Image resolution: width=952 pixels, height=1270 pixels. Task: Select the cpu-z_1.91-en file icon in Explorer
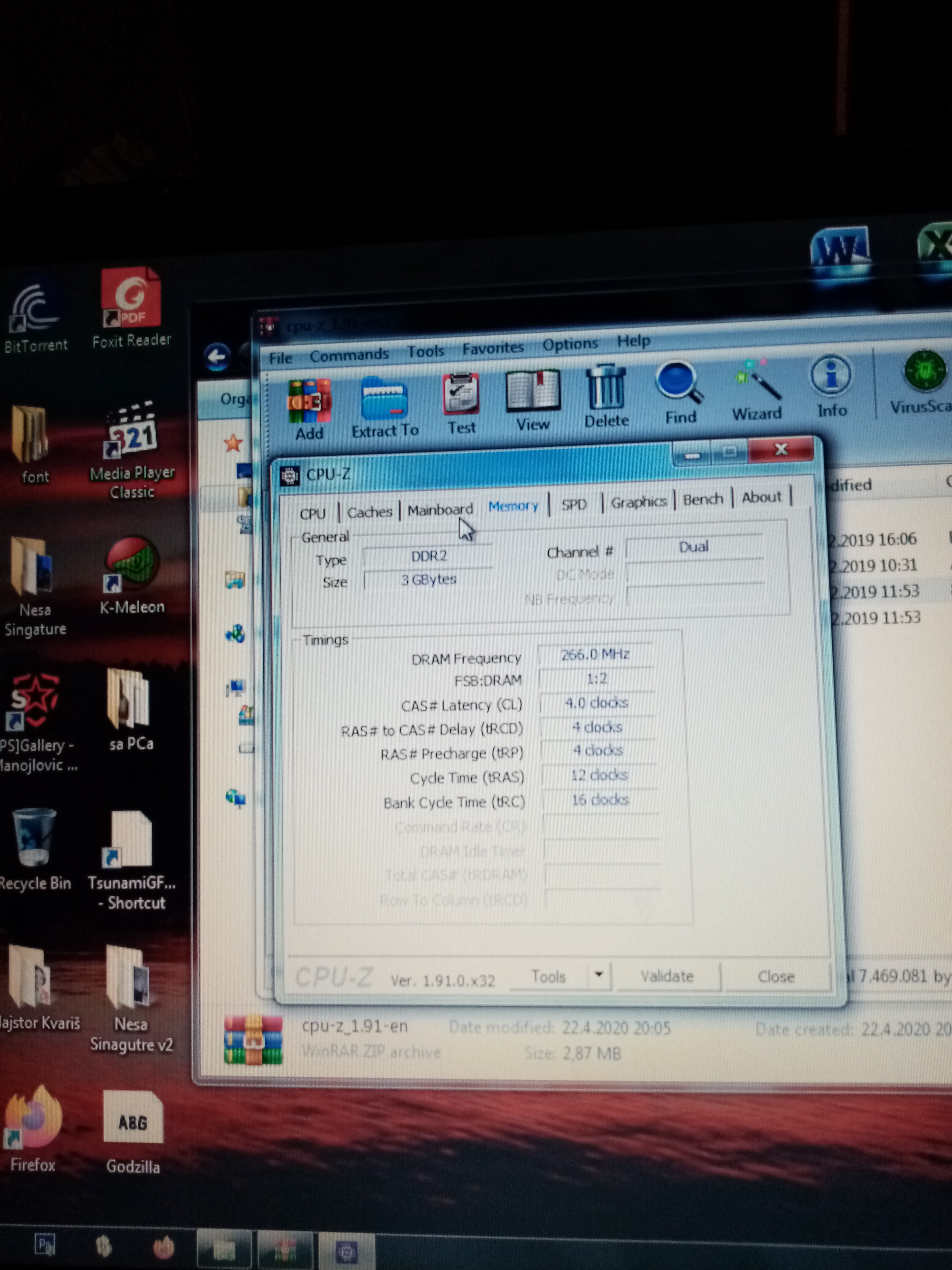pos(253,1039)
